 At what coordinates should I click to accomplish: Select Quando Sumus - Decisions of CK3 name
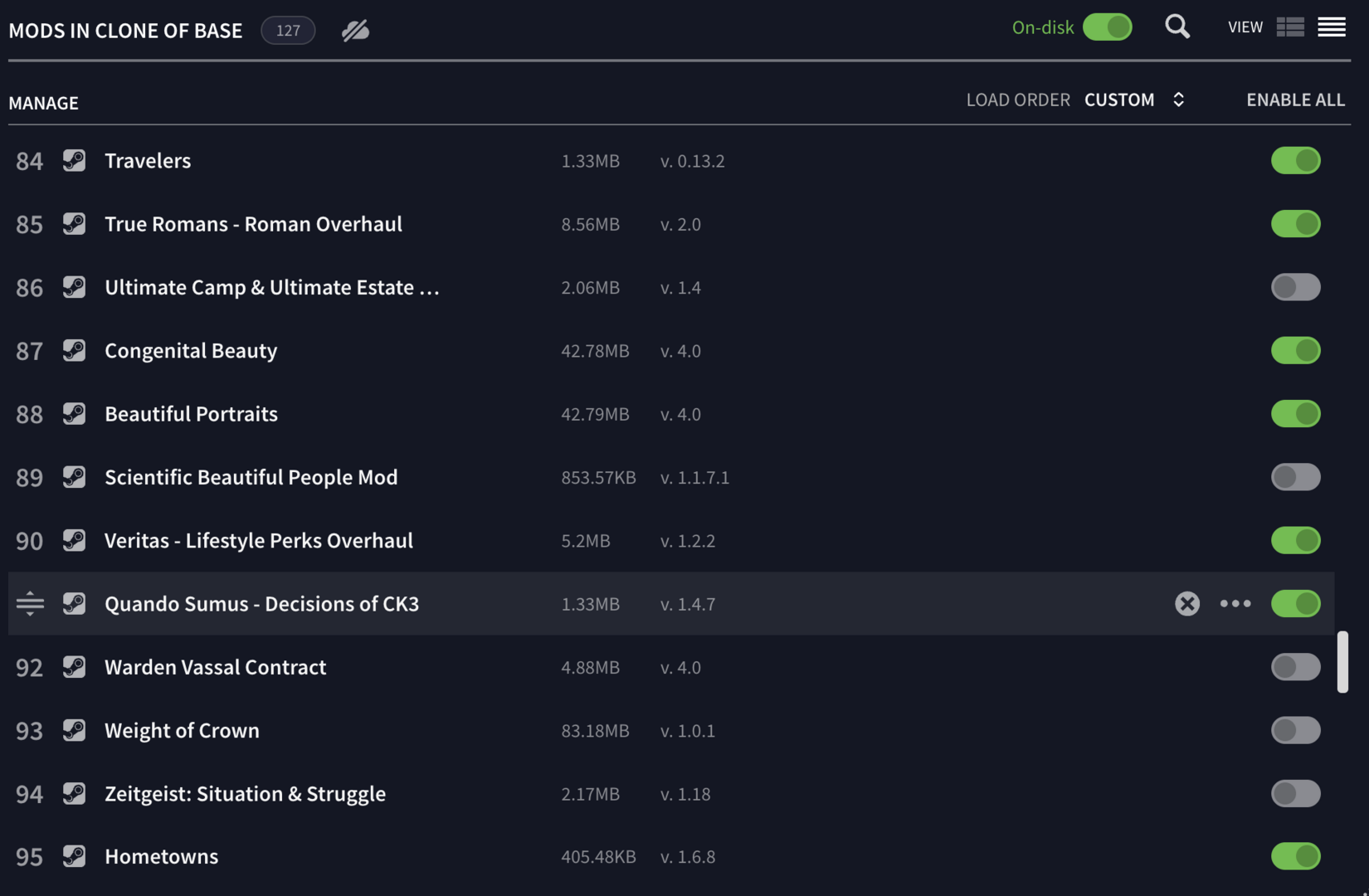click(262, 603)
